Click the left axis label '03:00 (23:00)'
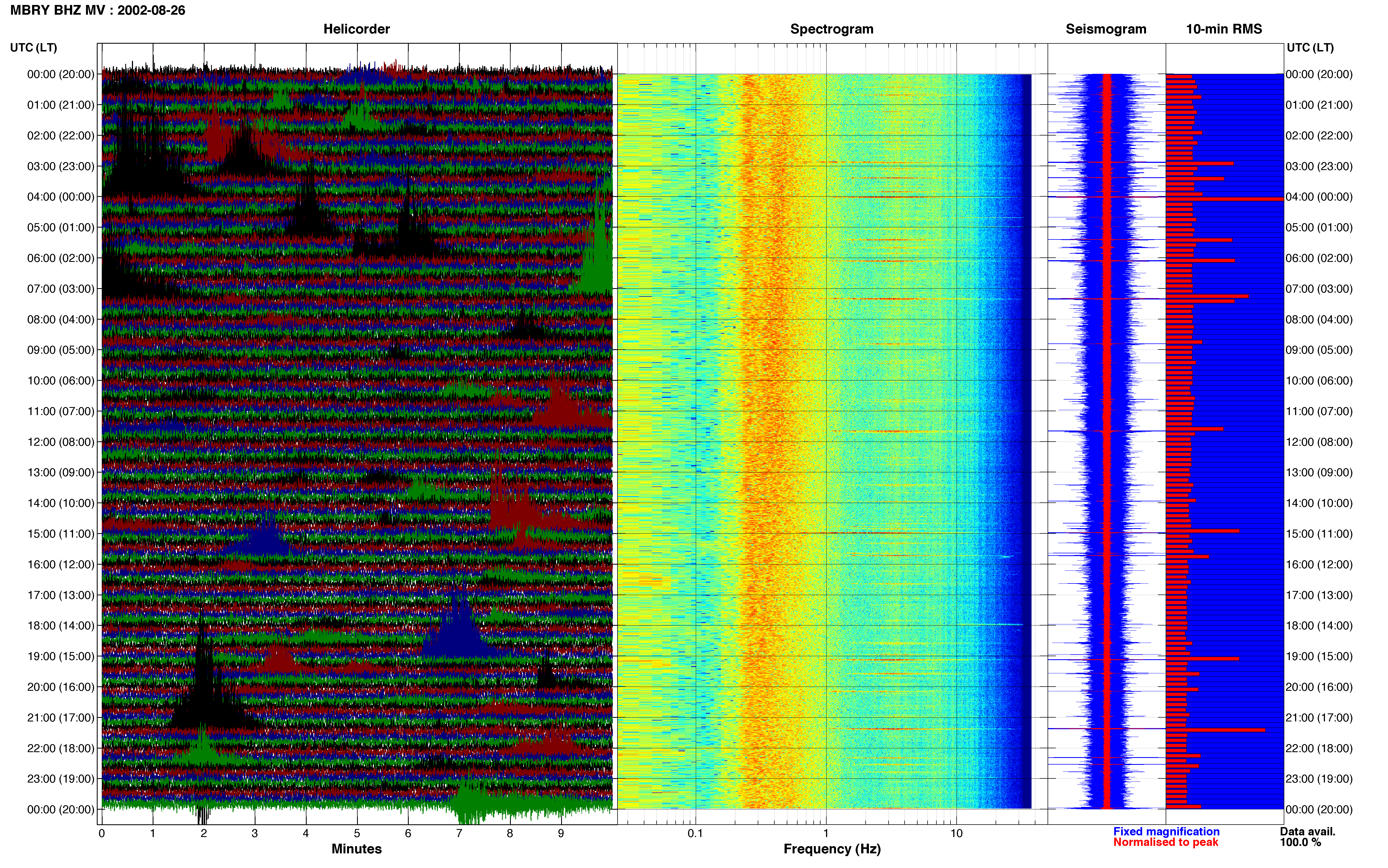The height and width of the screenshot is (868, 1388). tap(61, 166)
